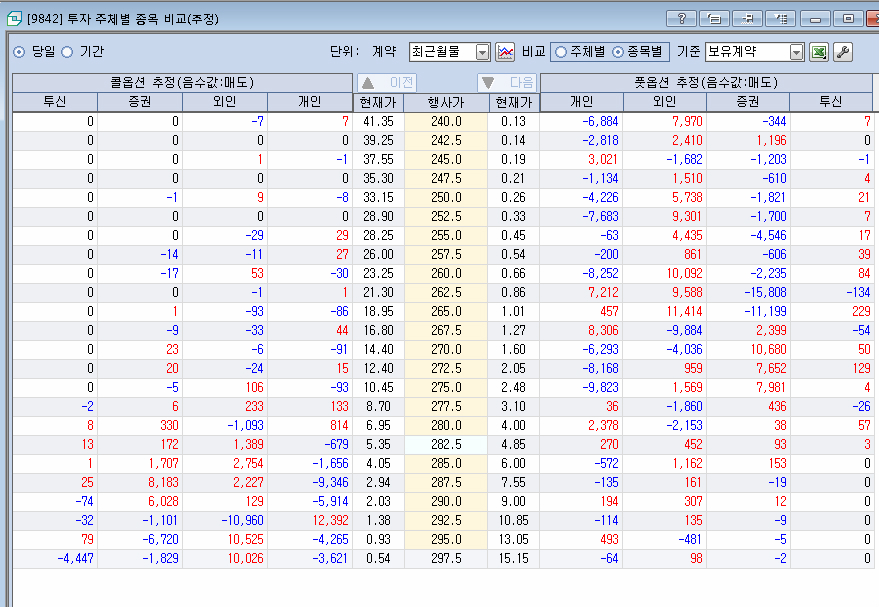The height and width of the screenshot is (607, 879).
Task: Select the highlighted strike 282.5 cell
Action: click(446, 444)
